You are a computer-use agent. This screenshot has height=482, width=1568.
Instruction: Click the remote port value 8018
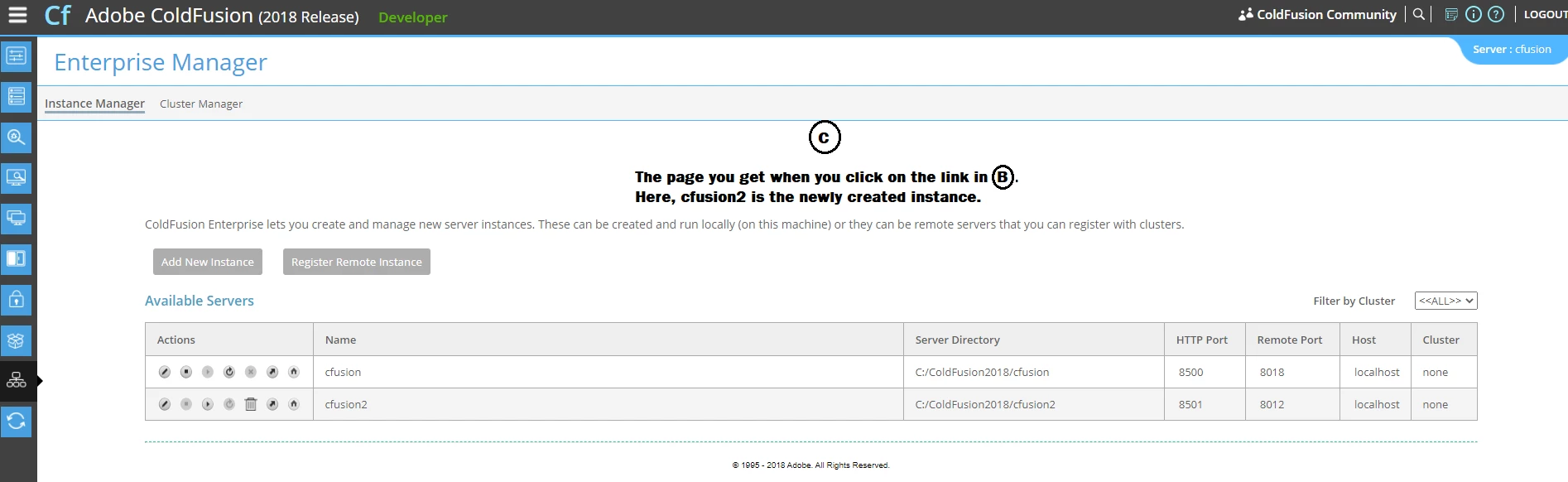(x=1272, y=372)
